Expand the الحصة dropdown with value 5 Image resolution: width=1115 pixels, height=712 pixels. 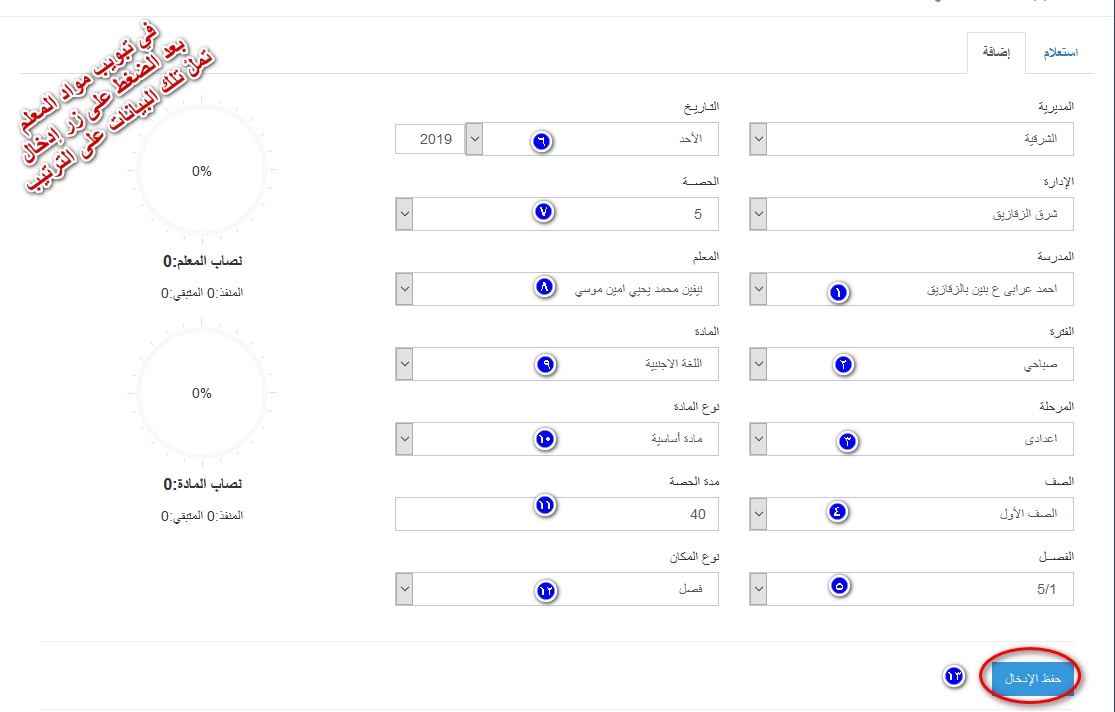click(x=557, y=214)
